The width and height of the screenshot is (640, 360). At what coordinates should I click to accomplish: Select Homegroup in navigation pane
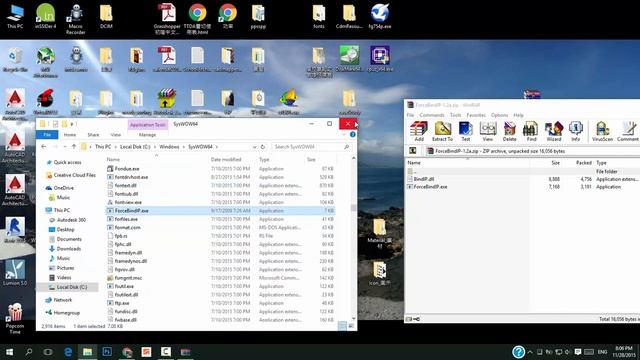pos(63,313)
